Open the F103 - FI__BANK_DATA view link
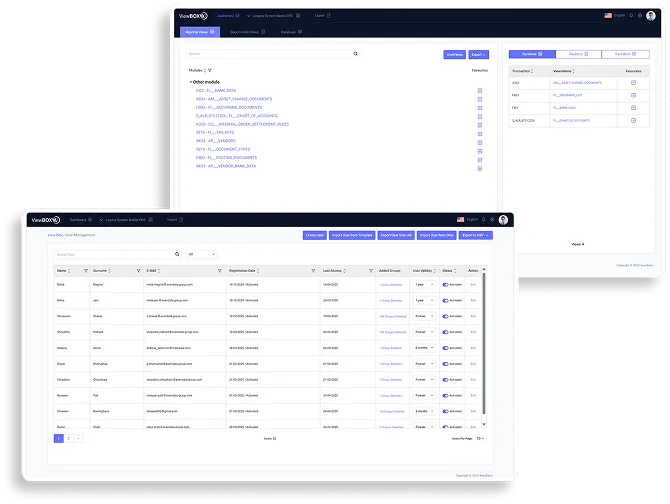The image size is (670, 504). 222,91
